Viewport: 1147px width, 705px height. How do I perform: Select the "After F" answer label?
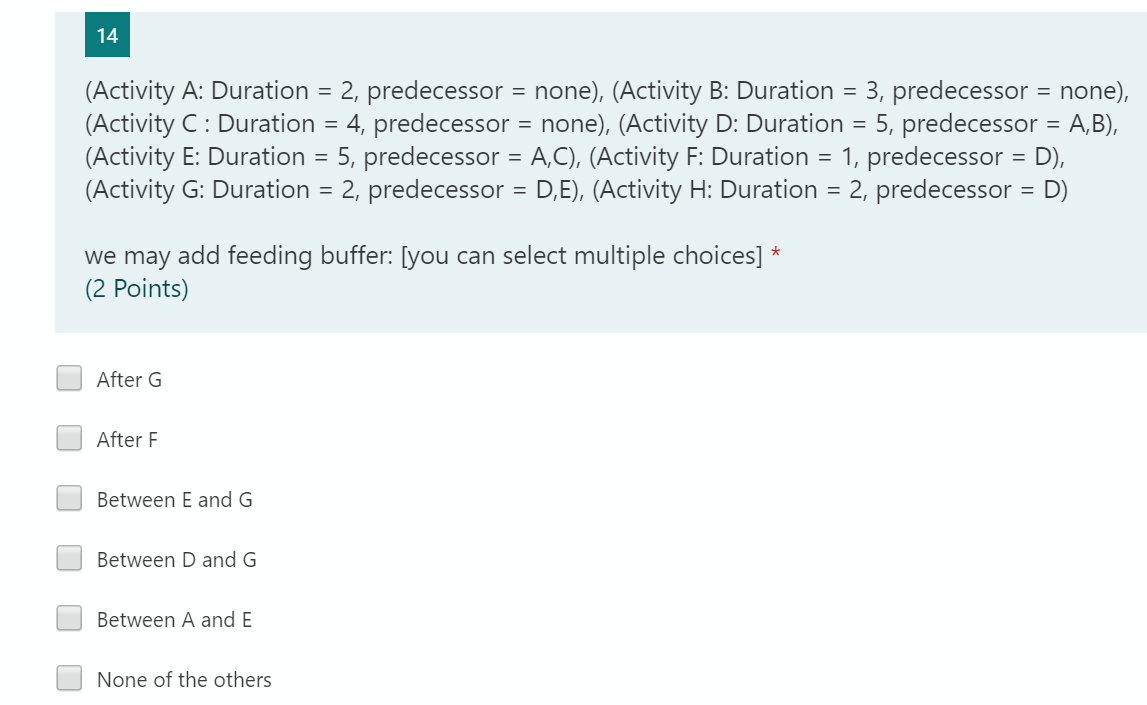[127, 440]
